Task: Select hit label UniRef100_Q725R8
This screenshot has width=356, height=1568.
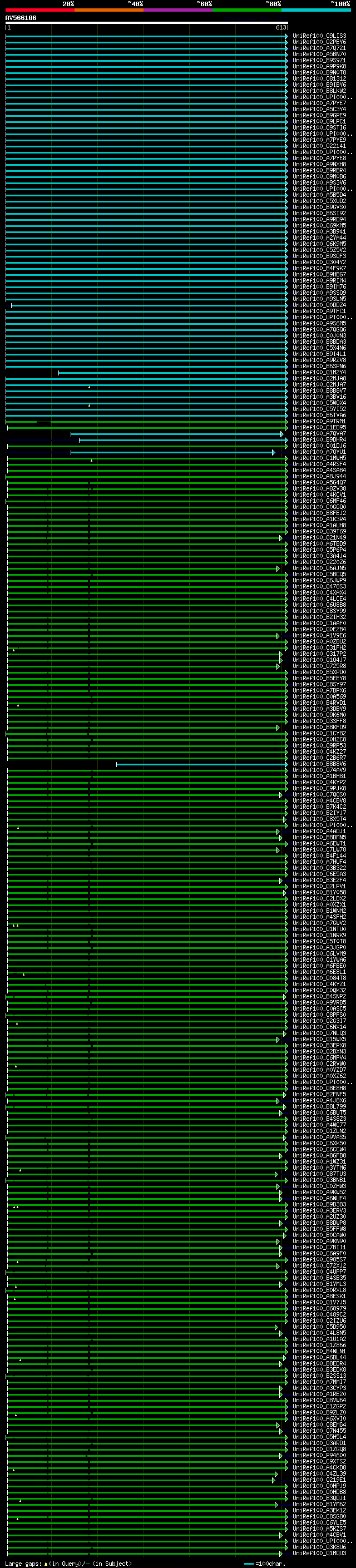Action: pos(319,666)
